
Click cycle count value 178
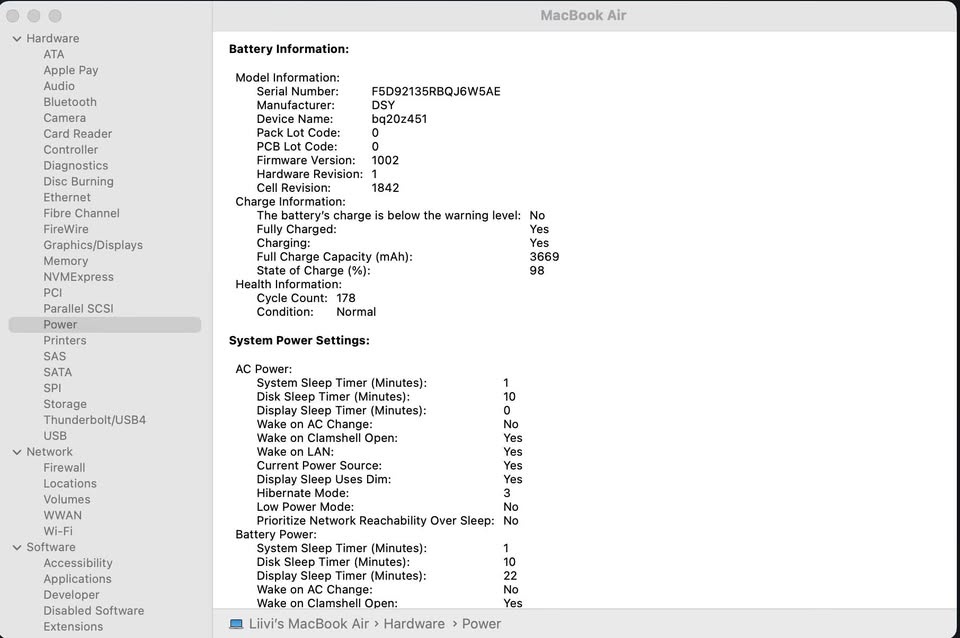(x=346, y=299)
